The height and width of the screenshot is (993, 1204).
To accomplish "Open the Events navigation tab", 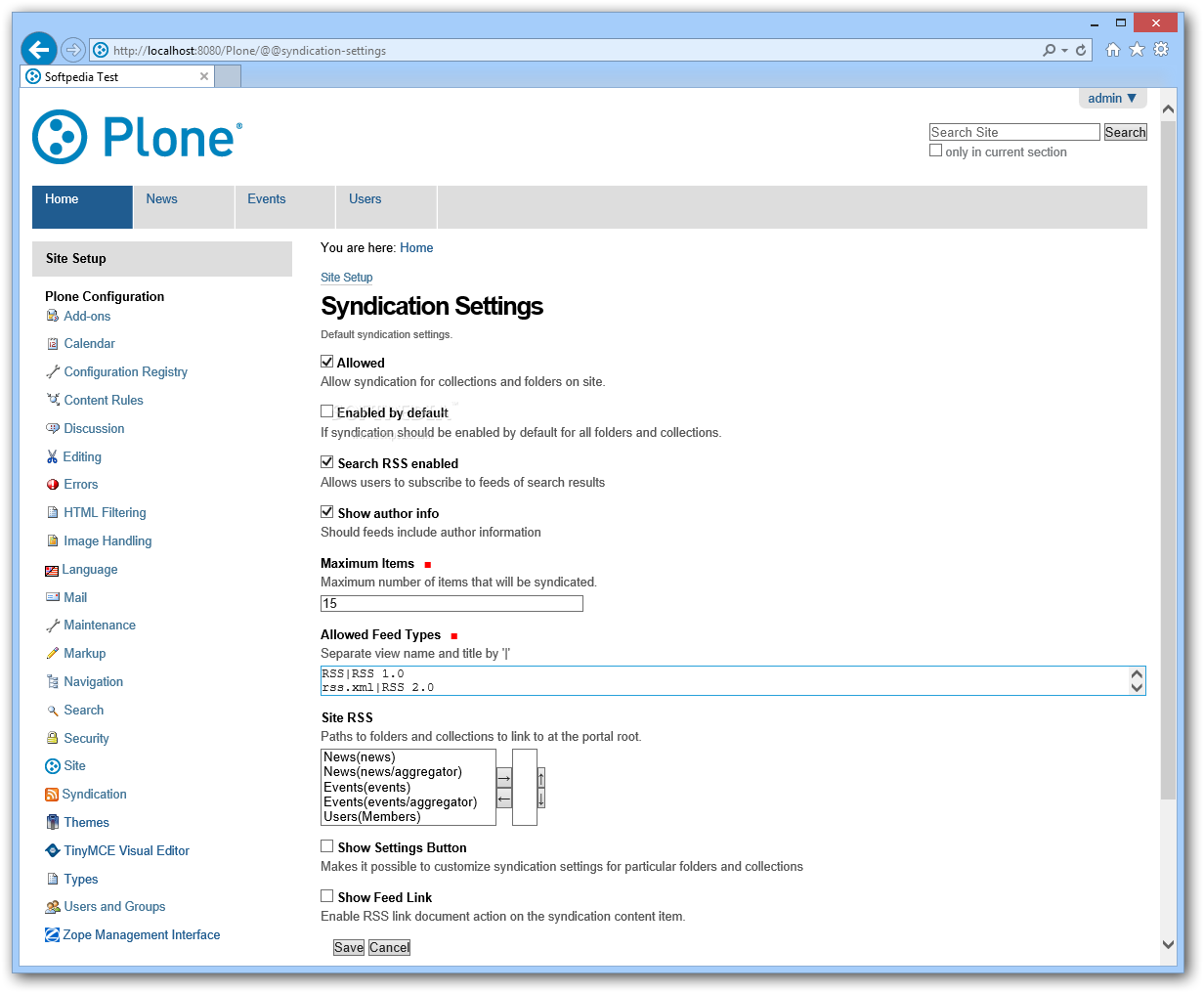I will [285, 207].
